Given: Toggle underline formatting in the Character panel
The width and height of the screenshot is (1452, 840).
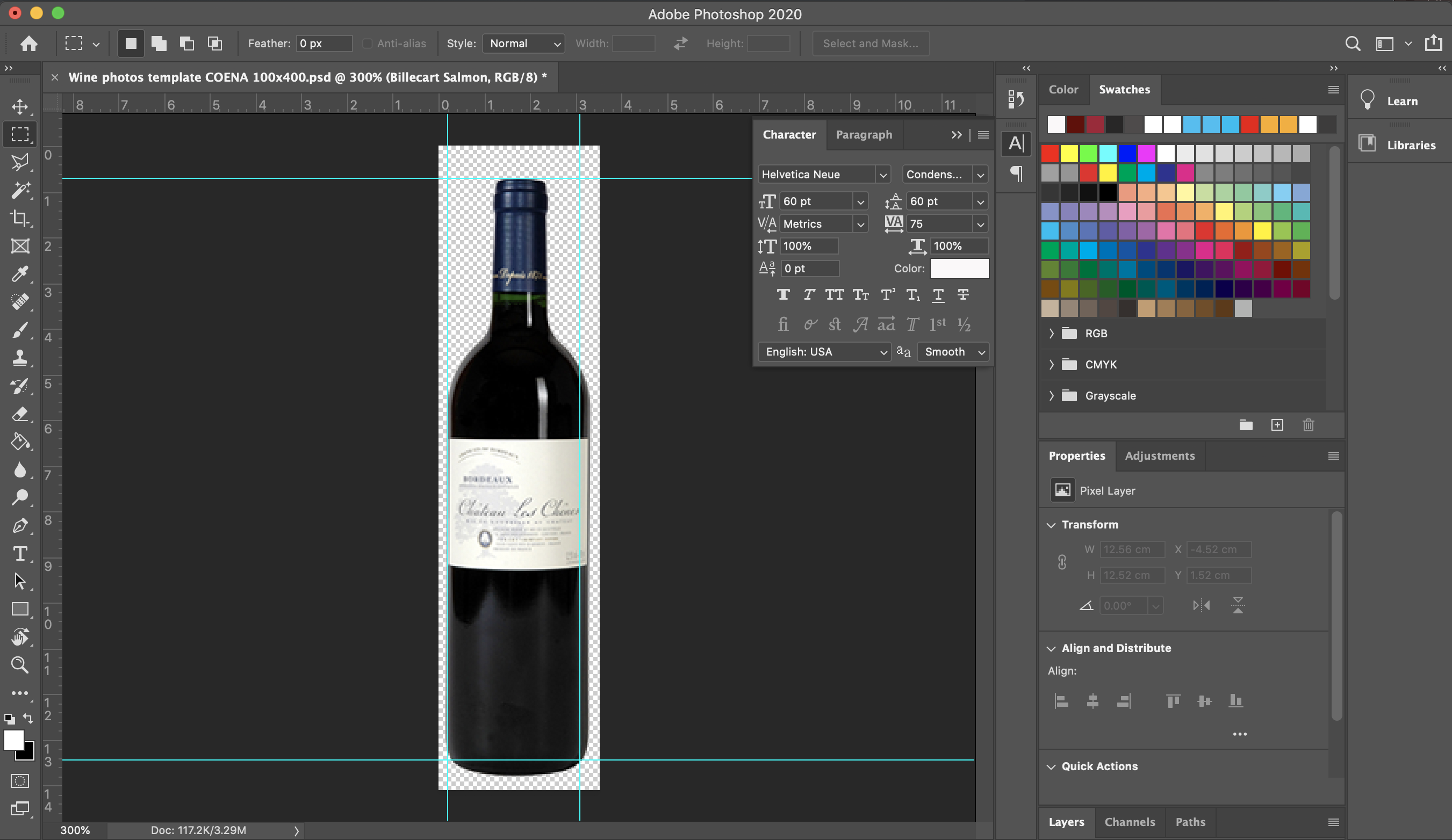Looking at the screenshot, I should 938,295.
